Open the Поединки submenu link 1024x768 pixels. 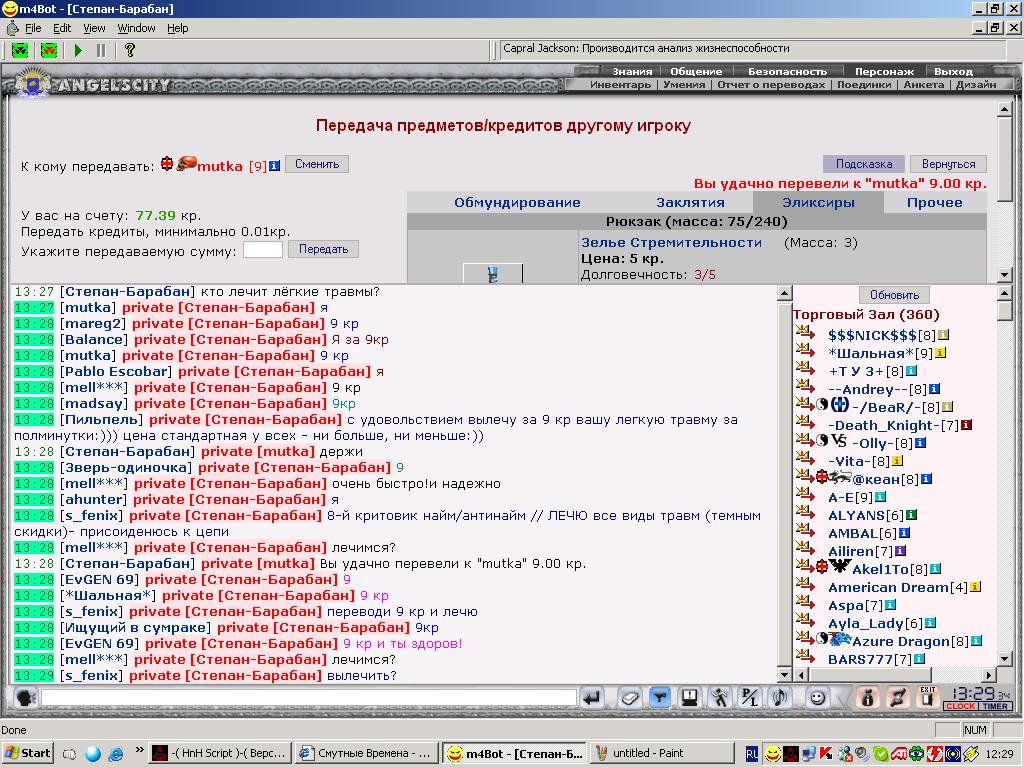coord(864,85)
